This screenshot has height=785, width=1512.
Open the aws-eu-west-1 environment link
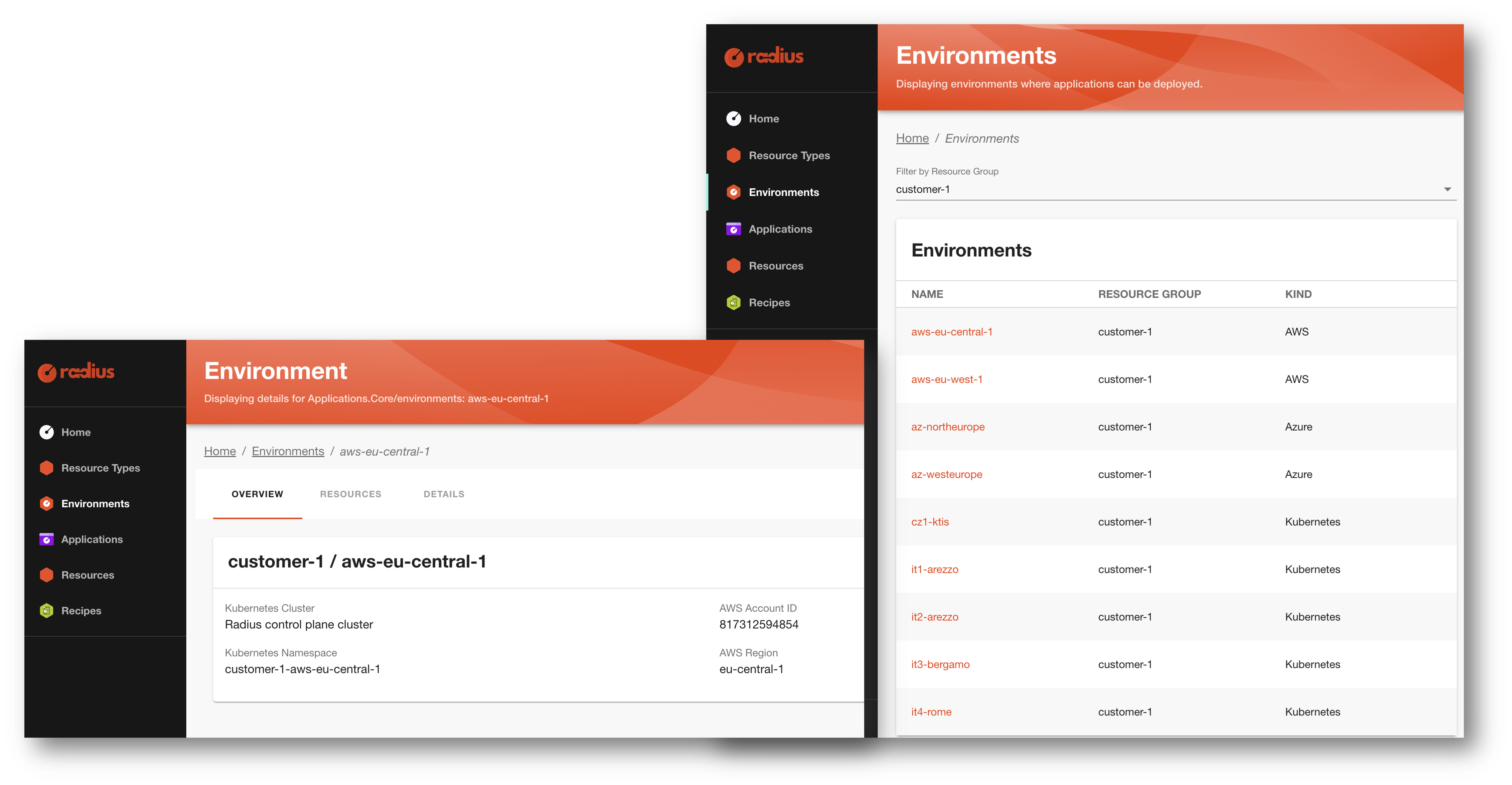[x=946, y=379]
